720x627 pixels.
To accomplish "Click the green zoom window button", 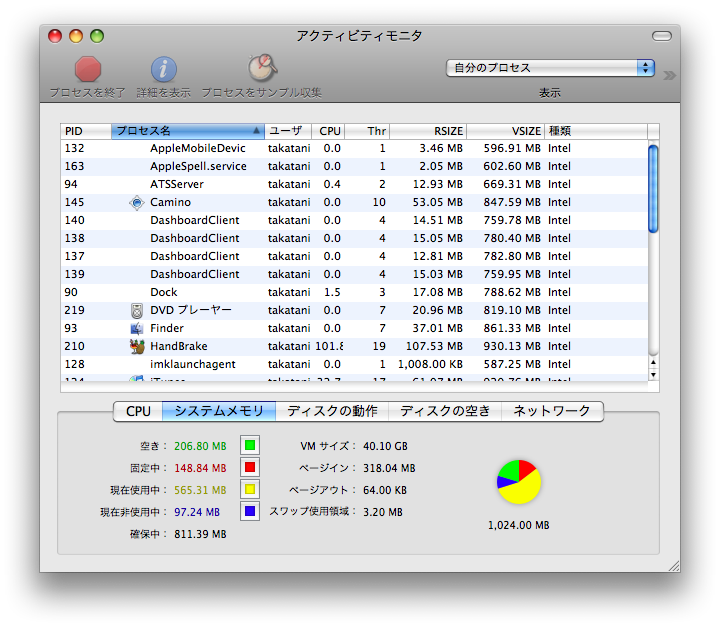I will [97, 36].
